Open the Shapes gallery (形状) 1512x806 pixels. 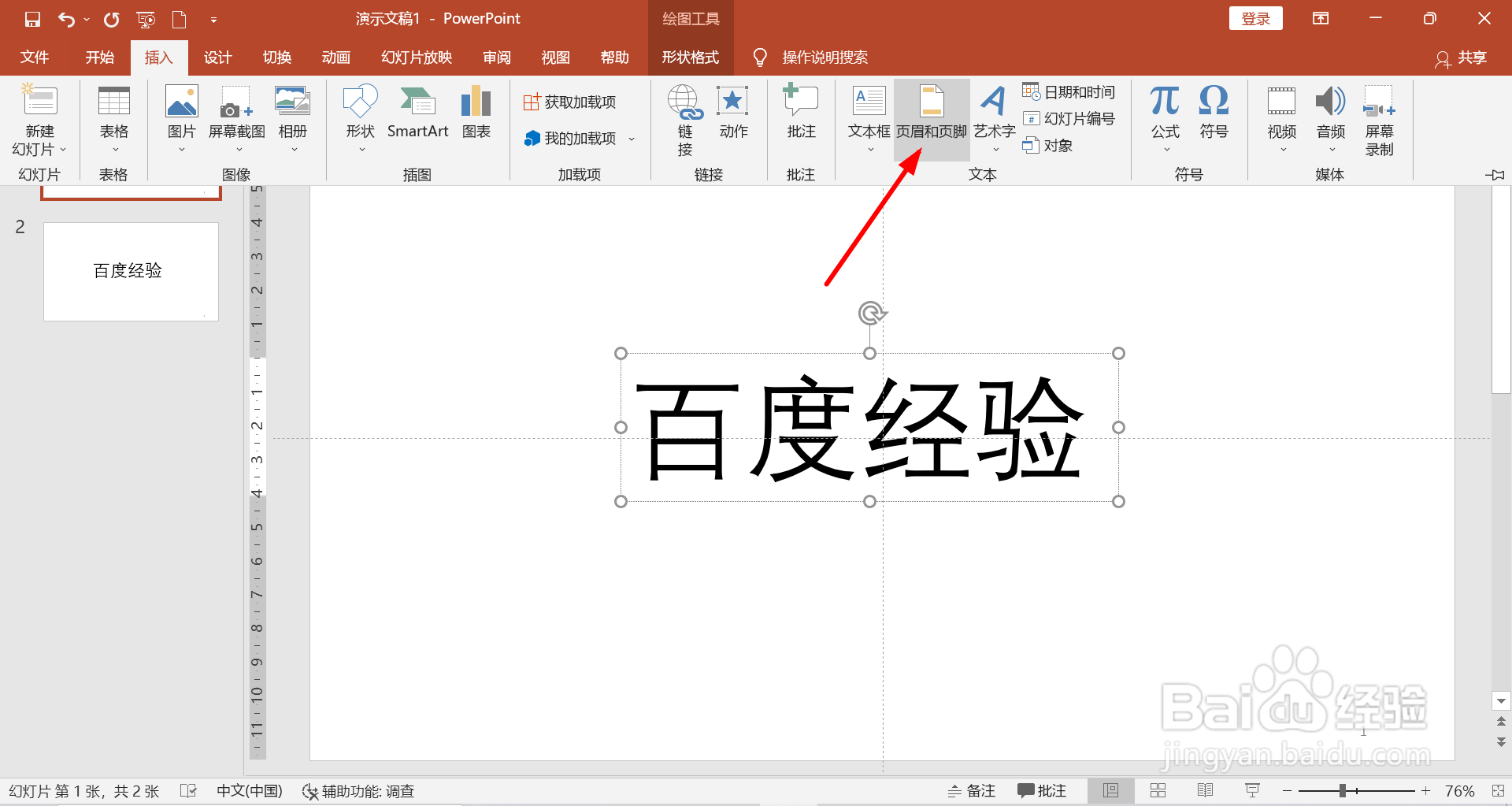(x=360, y=114)
